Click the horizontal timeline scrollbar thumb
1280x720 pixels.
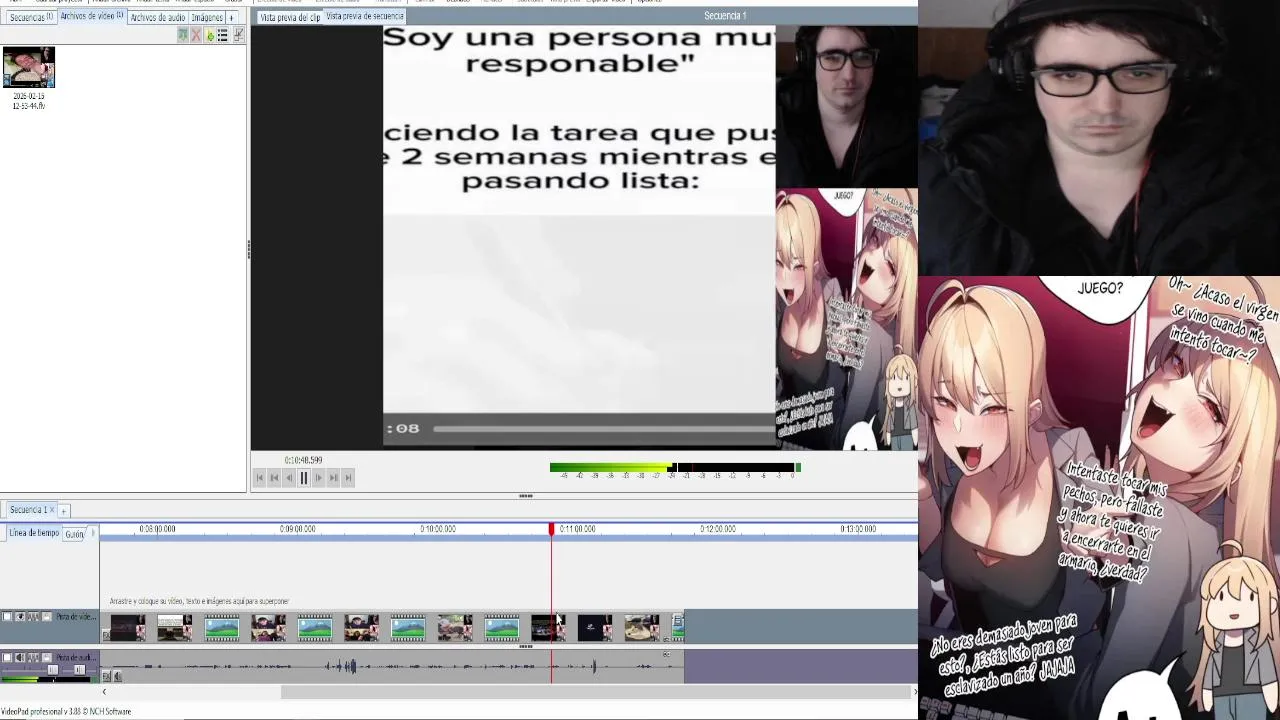597,692
